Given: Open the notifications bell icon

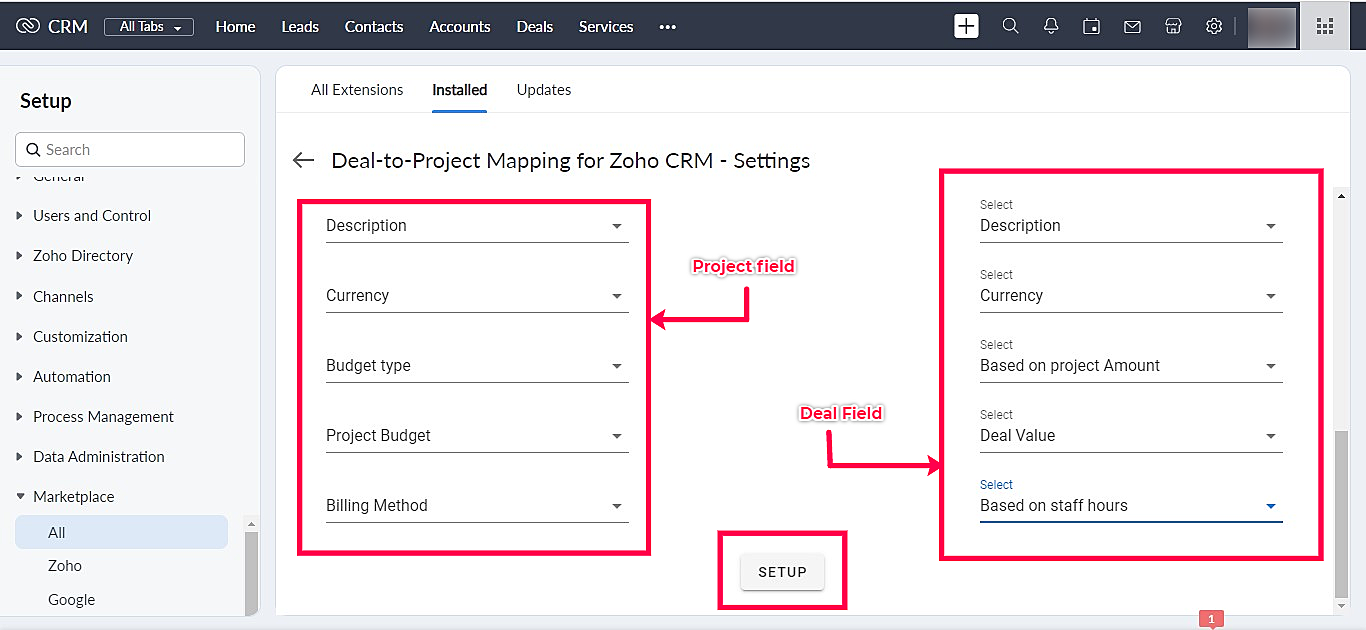Looking at the screenshot, I should point(1051,27).
